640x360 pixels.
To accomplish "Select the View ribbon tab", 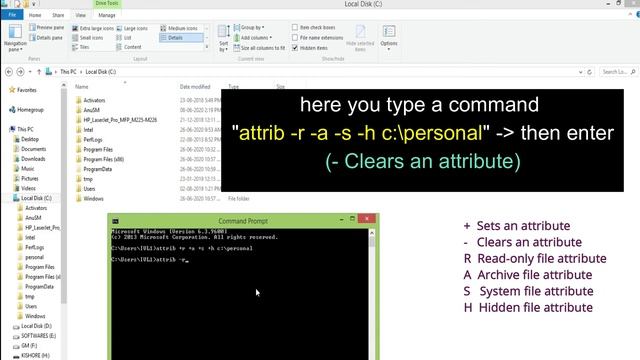I will click(80, 15).
